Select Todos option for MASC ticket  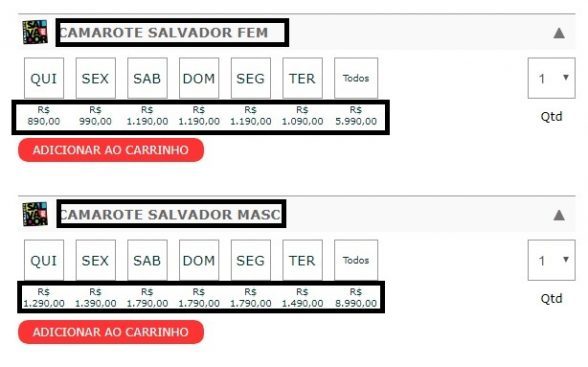tap(356, 260)
